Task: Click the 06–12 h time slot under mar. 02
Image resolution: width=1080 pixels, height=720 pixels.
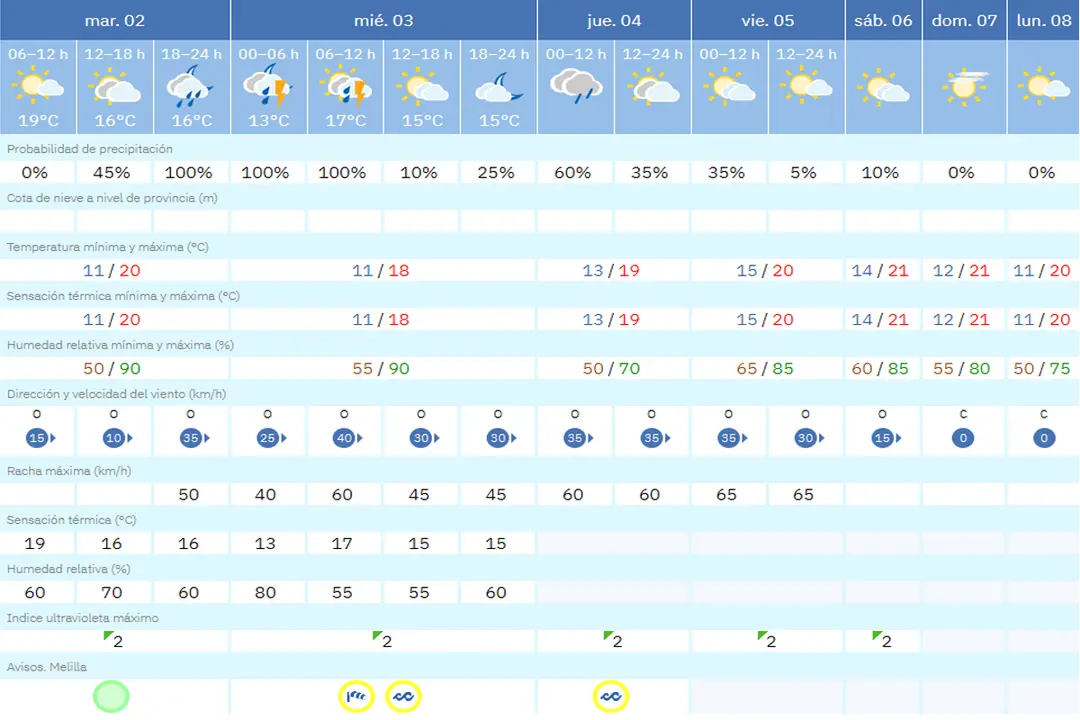Action: tap(38, 54)
